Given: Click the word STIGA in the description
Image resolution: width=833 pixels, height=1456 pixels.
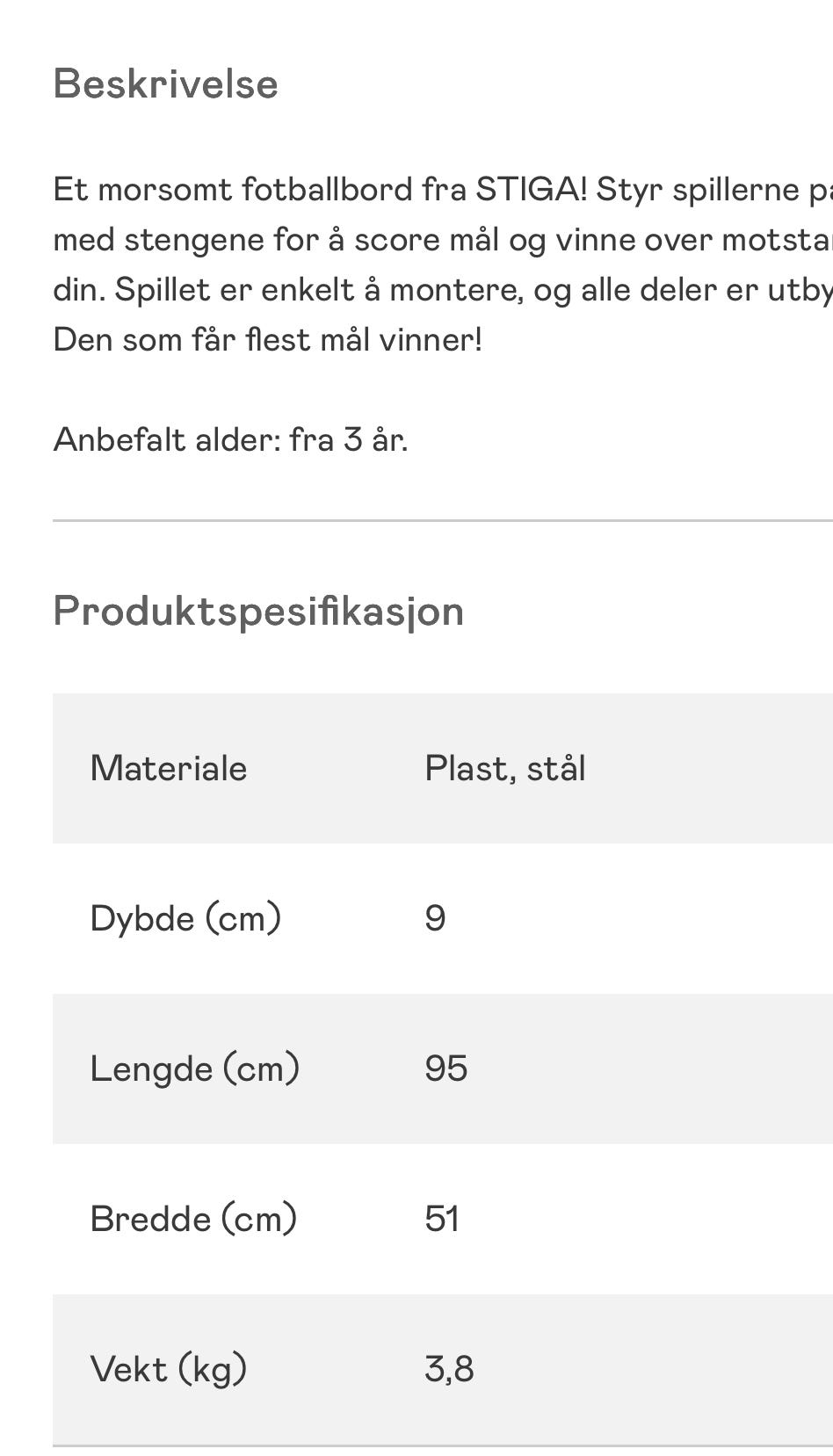Looking at the screenshot, I should pyautogui.click(x=530, y=190).
